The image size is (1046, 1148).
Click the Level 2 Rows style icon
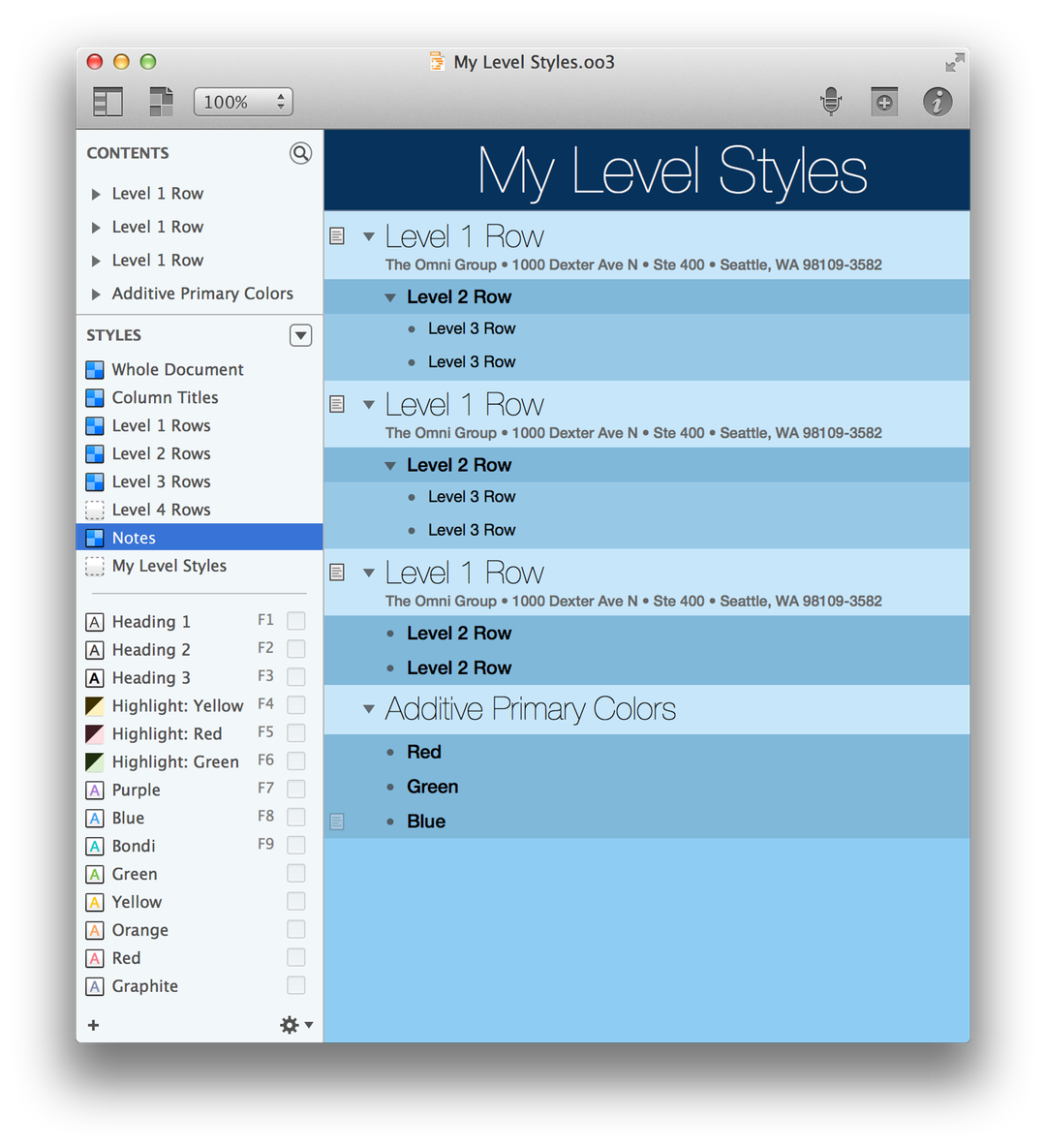(94, 454)
